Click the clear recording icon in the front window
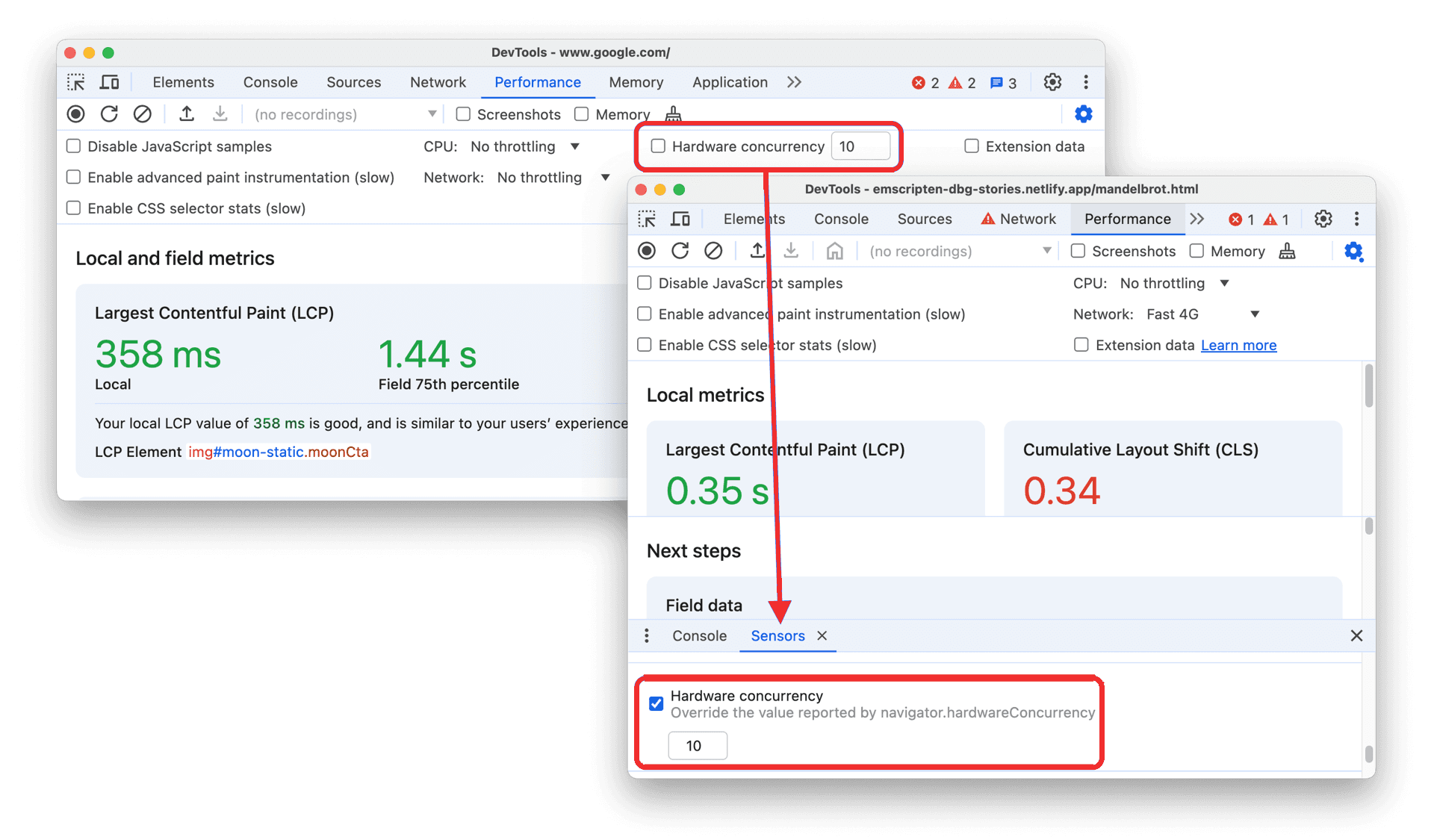The height and width of the screenshot is (840, 1434). 713,251
